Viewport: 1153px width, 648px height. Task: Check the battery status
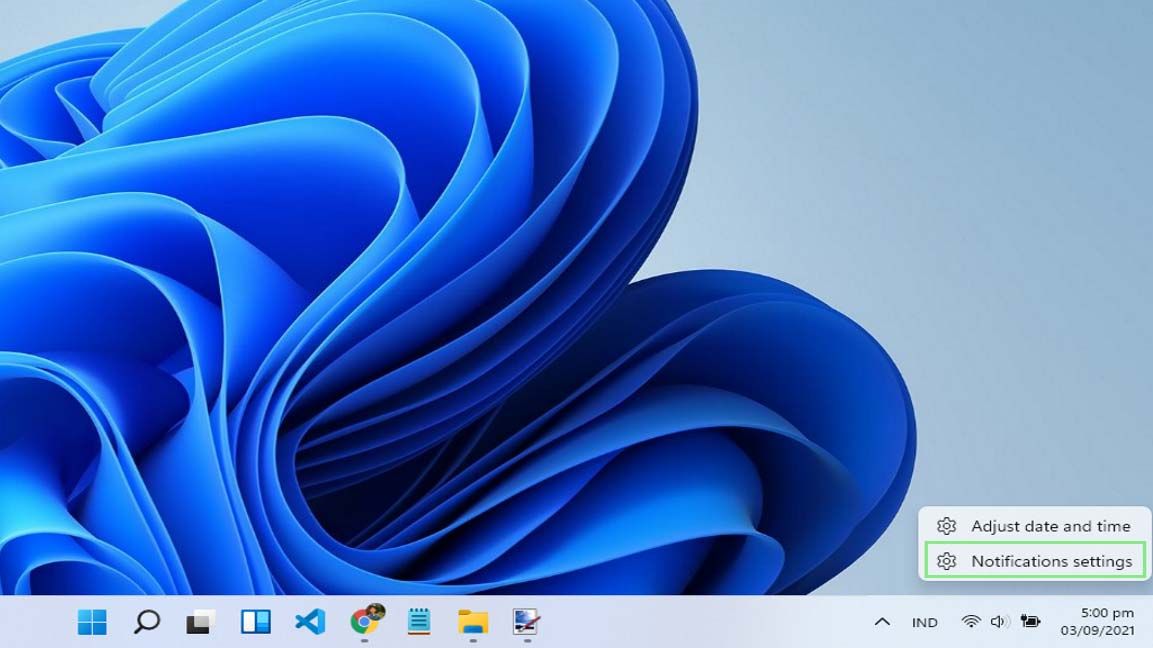pyautogui.click(x=1030, y=622)
